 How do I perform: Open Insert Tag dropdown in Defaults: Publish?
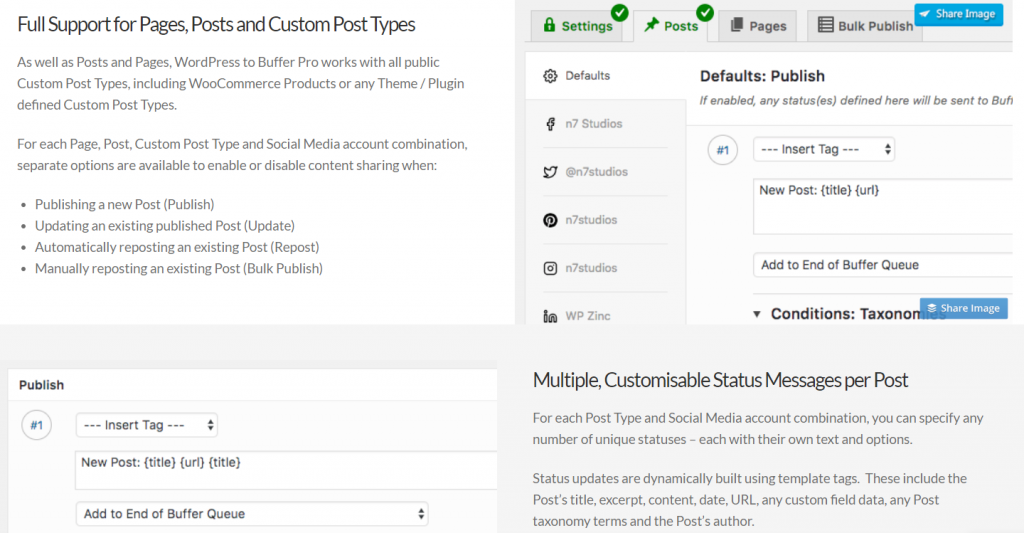[824, 150]
